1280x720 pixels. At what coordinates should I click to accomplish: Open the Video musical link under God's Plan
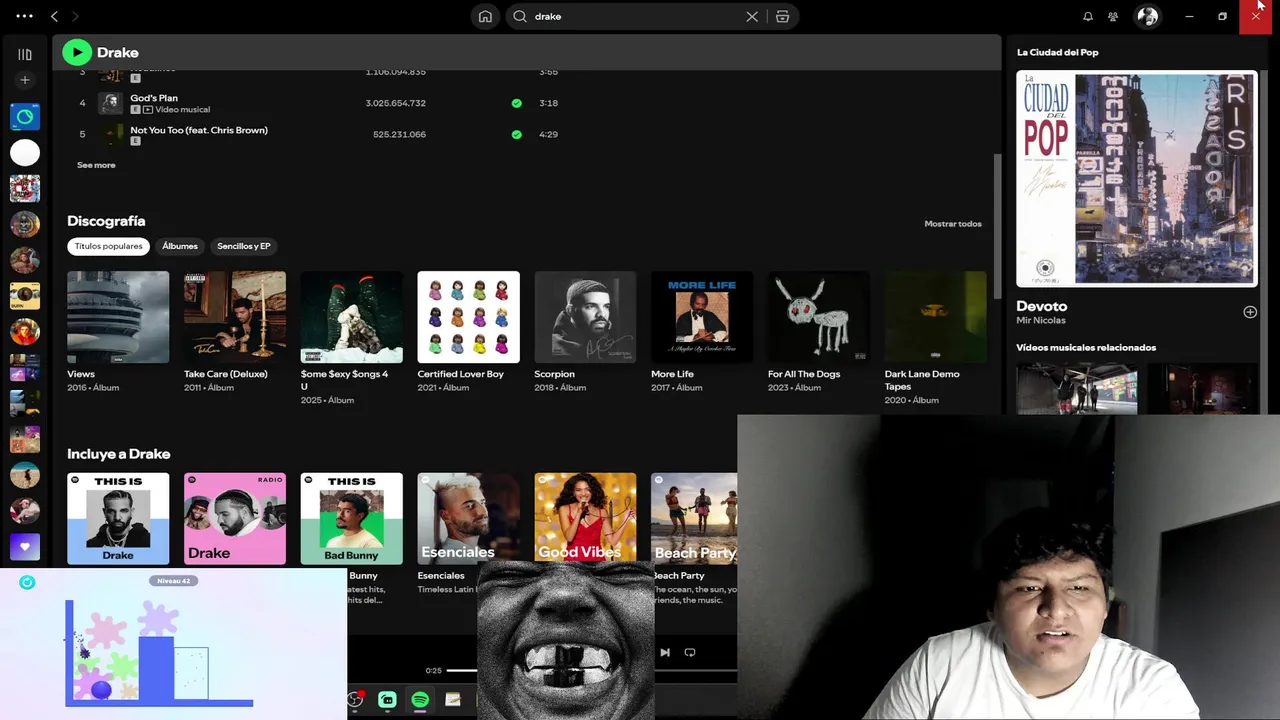pos(183,110)
